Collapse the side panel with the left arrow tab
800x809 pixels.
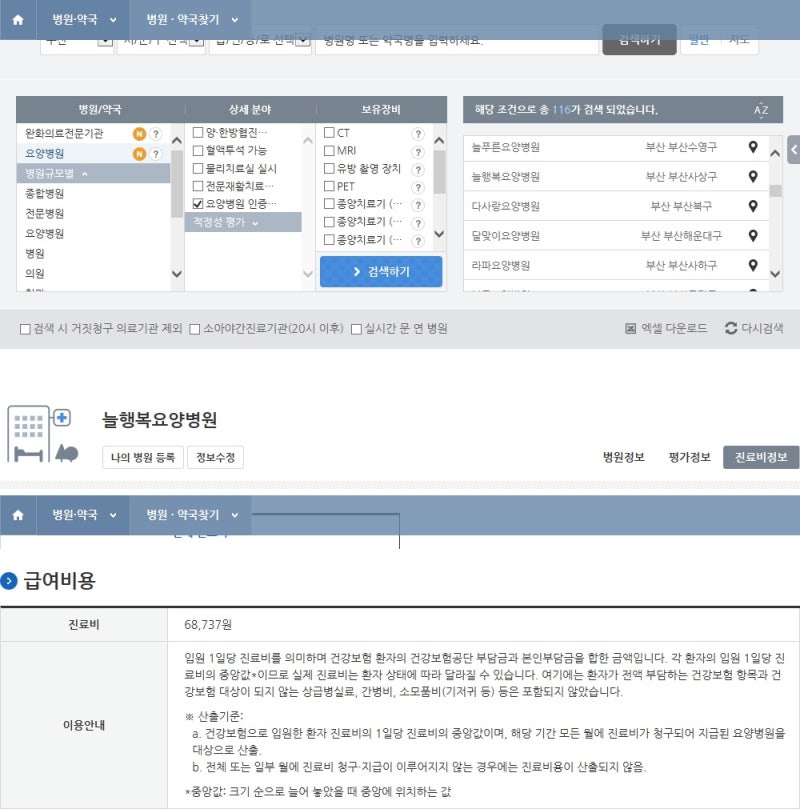[x=794, y=150]
